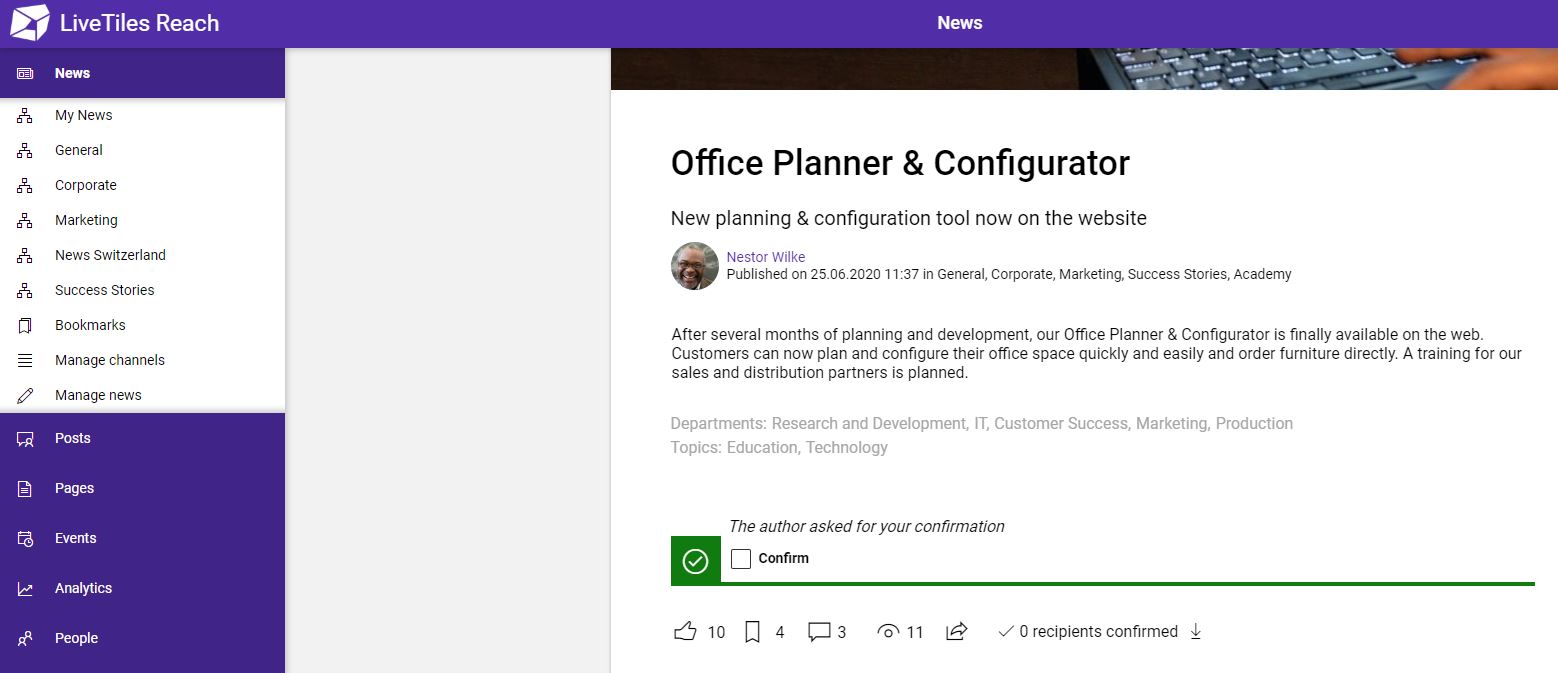Bookmark the article using bookmark icon
Viewport: 1558px width, 673px height.
[753, 632]
